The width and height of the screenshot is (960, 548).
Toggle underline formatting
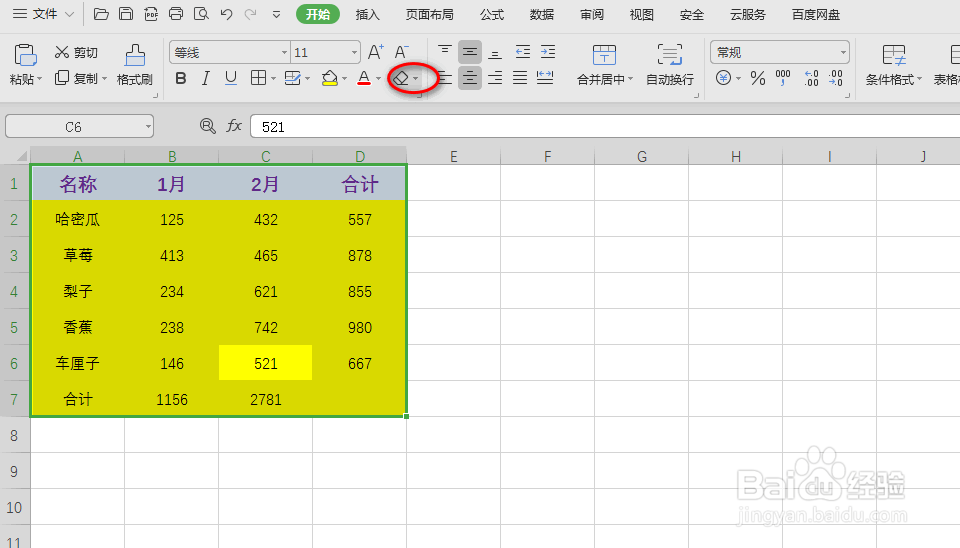(231, 78)
